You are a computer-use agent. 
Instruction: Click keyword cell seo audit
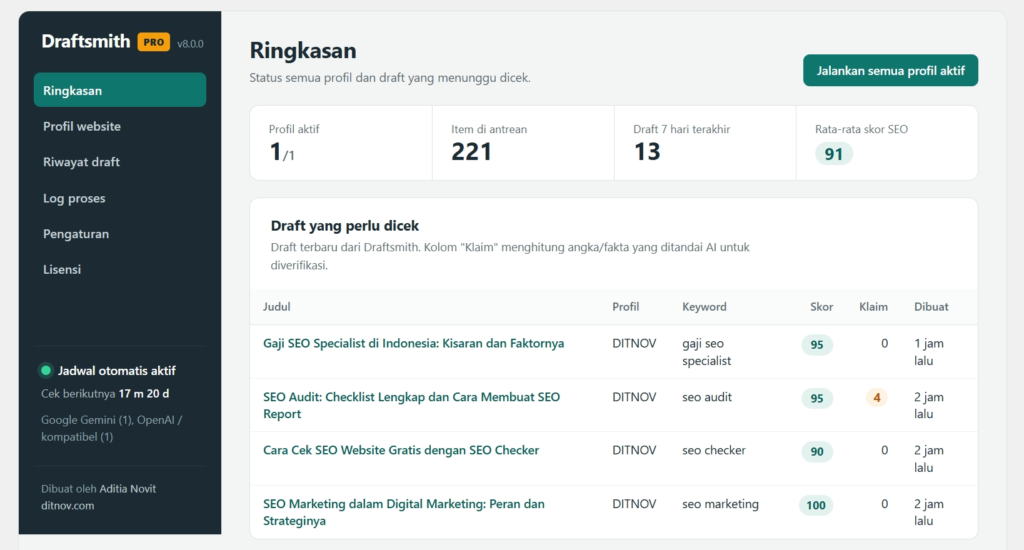tap(707, 397)
